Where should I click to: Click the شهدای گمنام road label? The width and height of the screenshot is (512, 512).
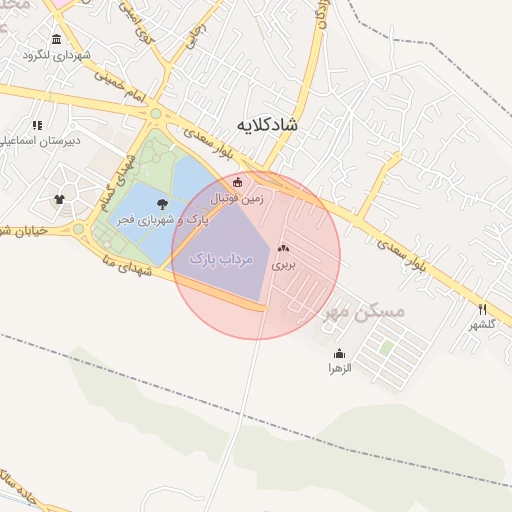[x=118, y=184]
